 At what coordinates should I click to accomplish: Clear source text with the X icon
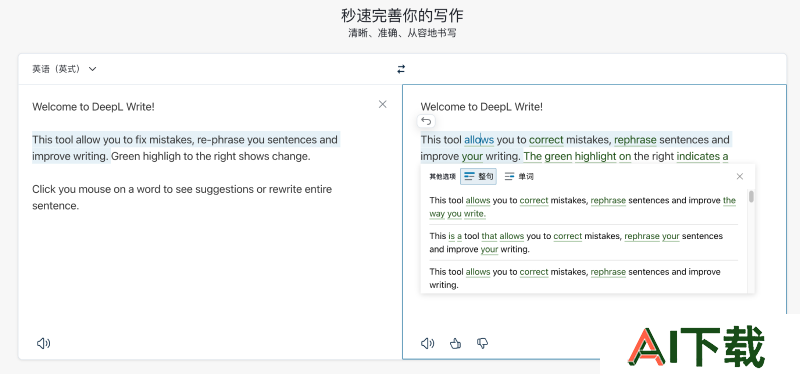(383, 104)
